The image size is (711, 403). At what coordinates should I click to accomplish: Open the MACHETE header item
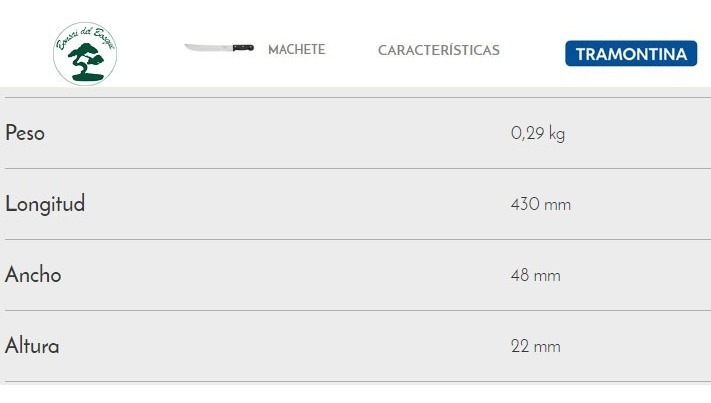coord(296,50)
